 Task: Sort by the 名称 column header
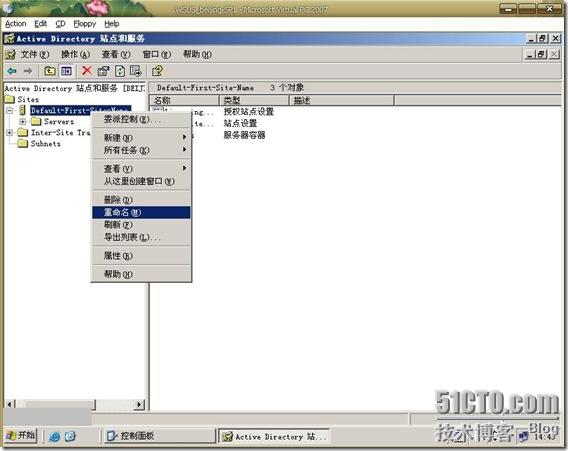184,100
